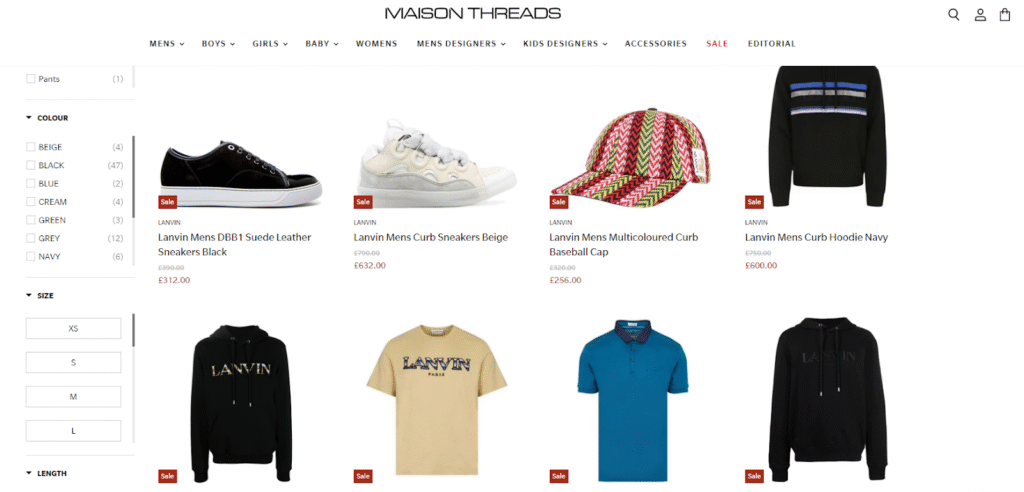Check the Pants category checkbox
The image size is (1024, 492).
pyautogui.click(x=31, y=78)
